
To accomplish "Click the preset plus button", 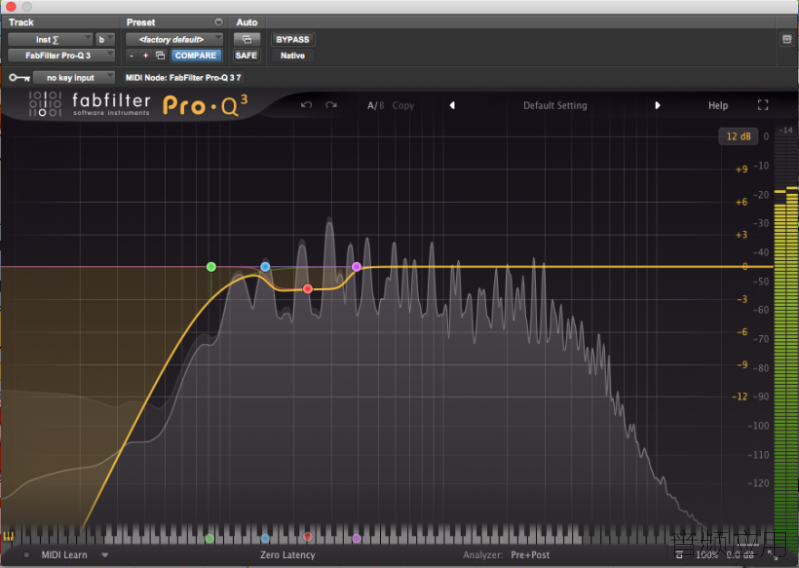I will click(x=145, y=56).
